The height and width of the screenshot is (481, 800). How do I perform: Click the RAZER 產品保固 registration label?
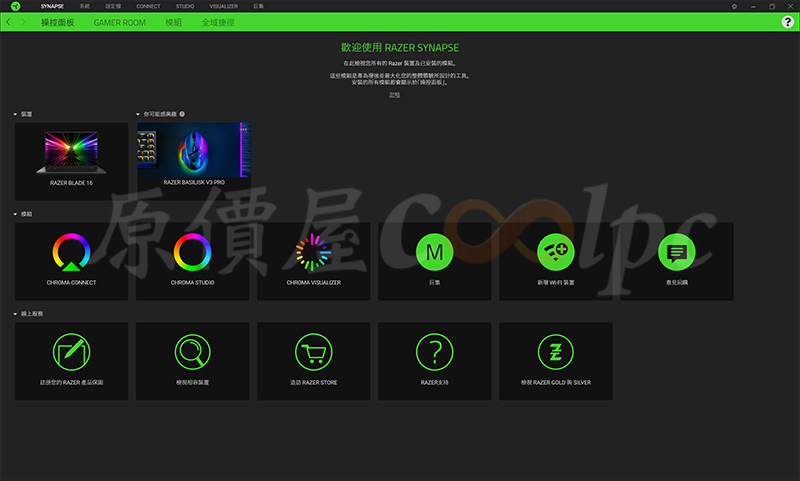pyautogui.click(x=71, y=383)
